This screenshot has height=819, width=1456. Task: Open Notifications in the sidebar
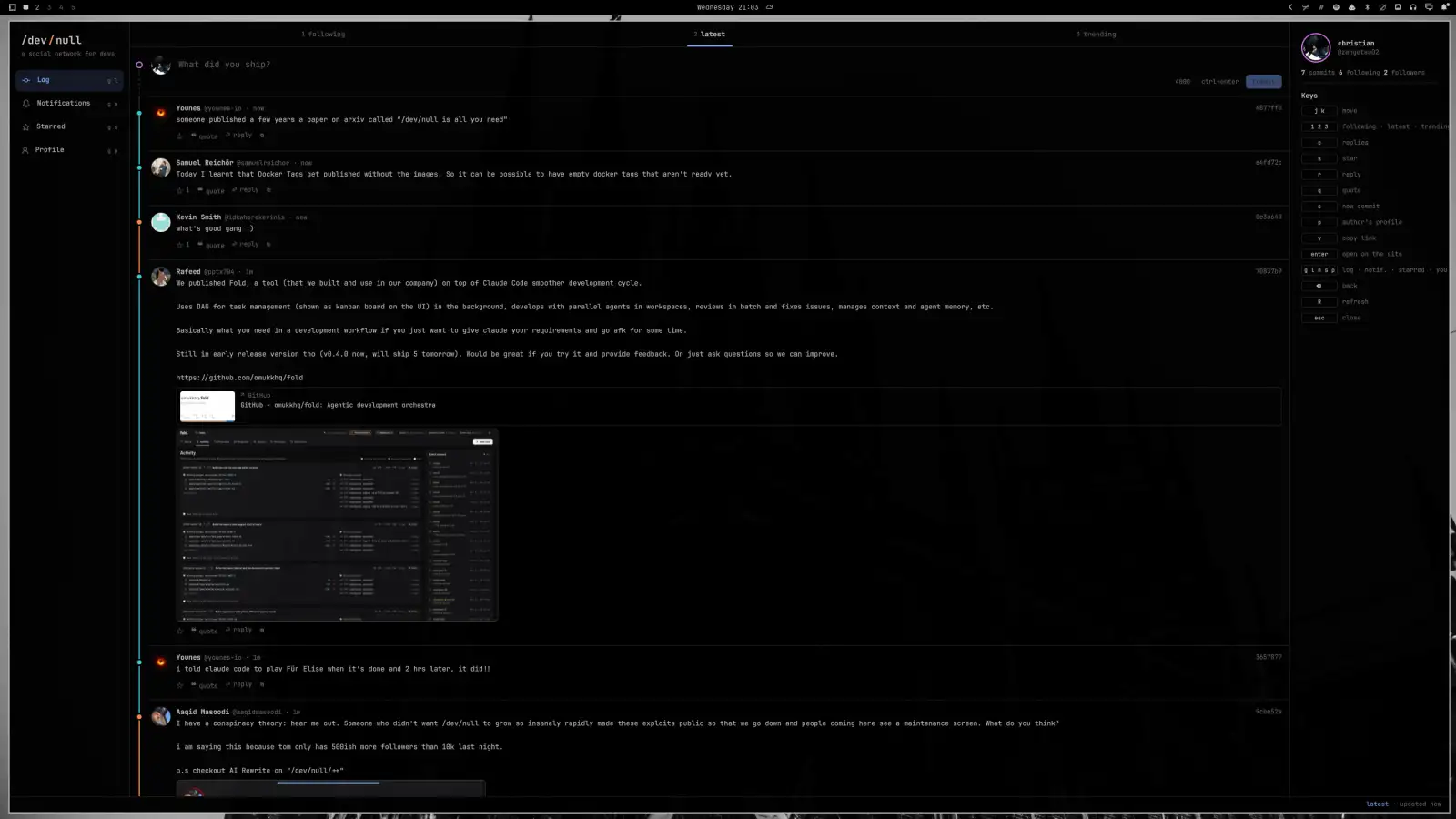pos(69,104)
